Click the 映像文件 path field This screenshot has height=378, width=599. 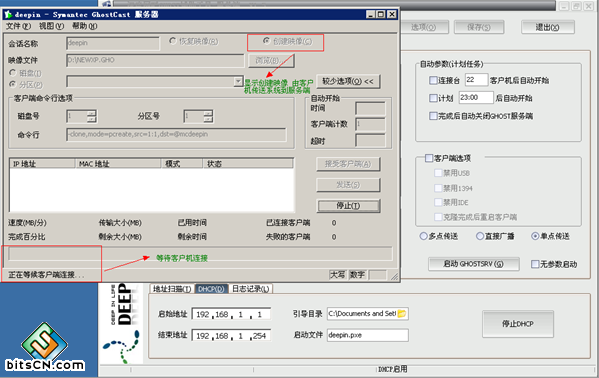(x=155, y=60)
